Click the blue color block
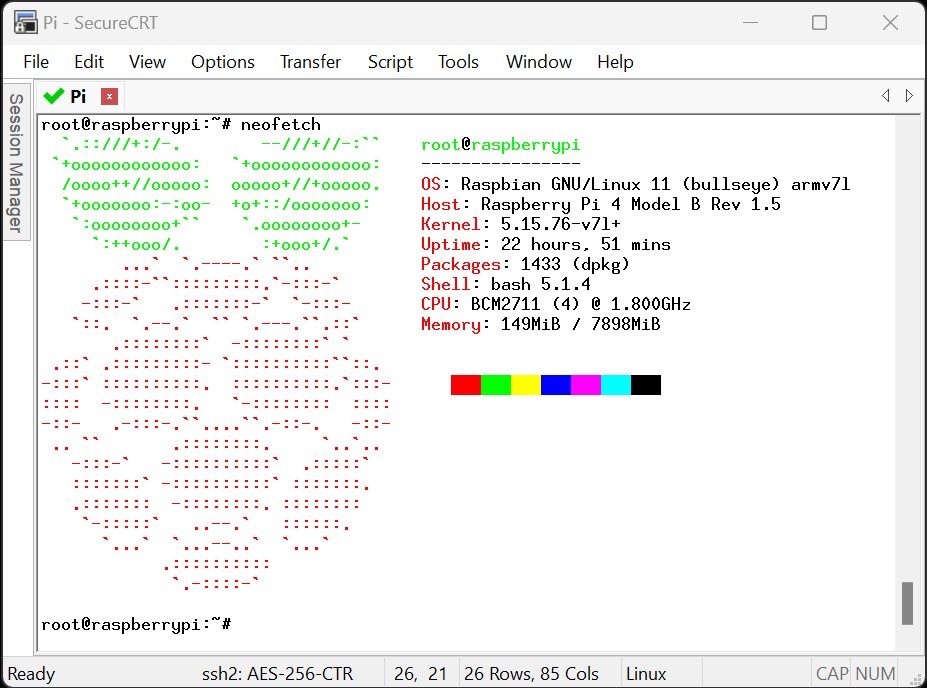Image resolution: width=927 pixels, height=688 pixels. pos(556,385)
